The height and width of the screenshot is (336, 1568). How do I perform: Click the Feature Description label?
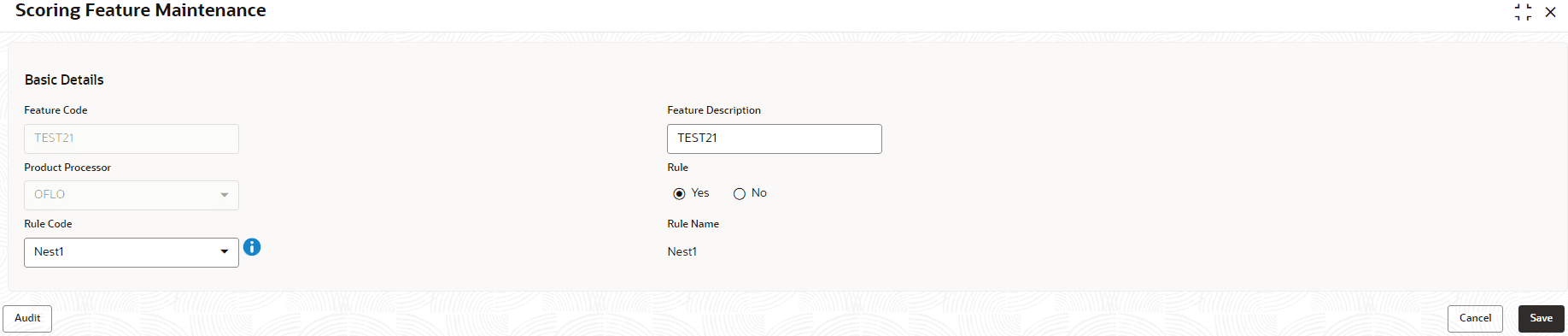pos(714,110)
